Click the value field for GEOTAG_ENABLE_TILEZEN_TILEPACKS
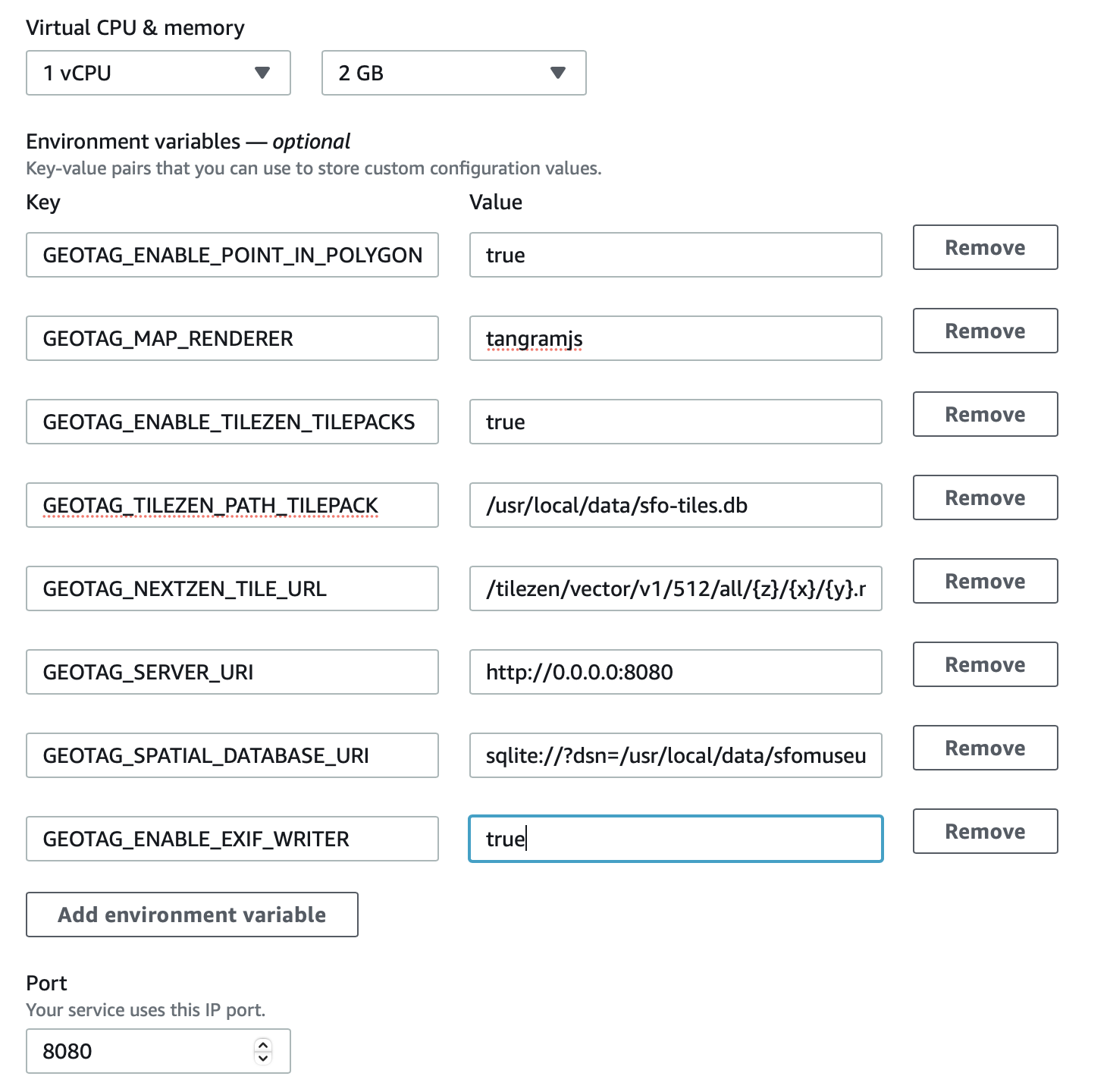The width and height of the screenshot is (1110, 1092). click(x=676, y=422)
